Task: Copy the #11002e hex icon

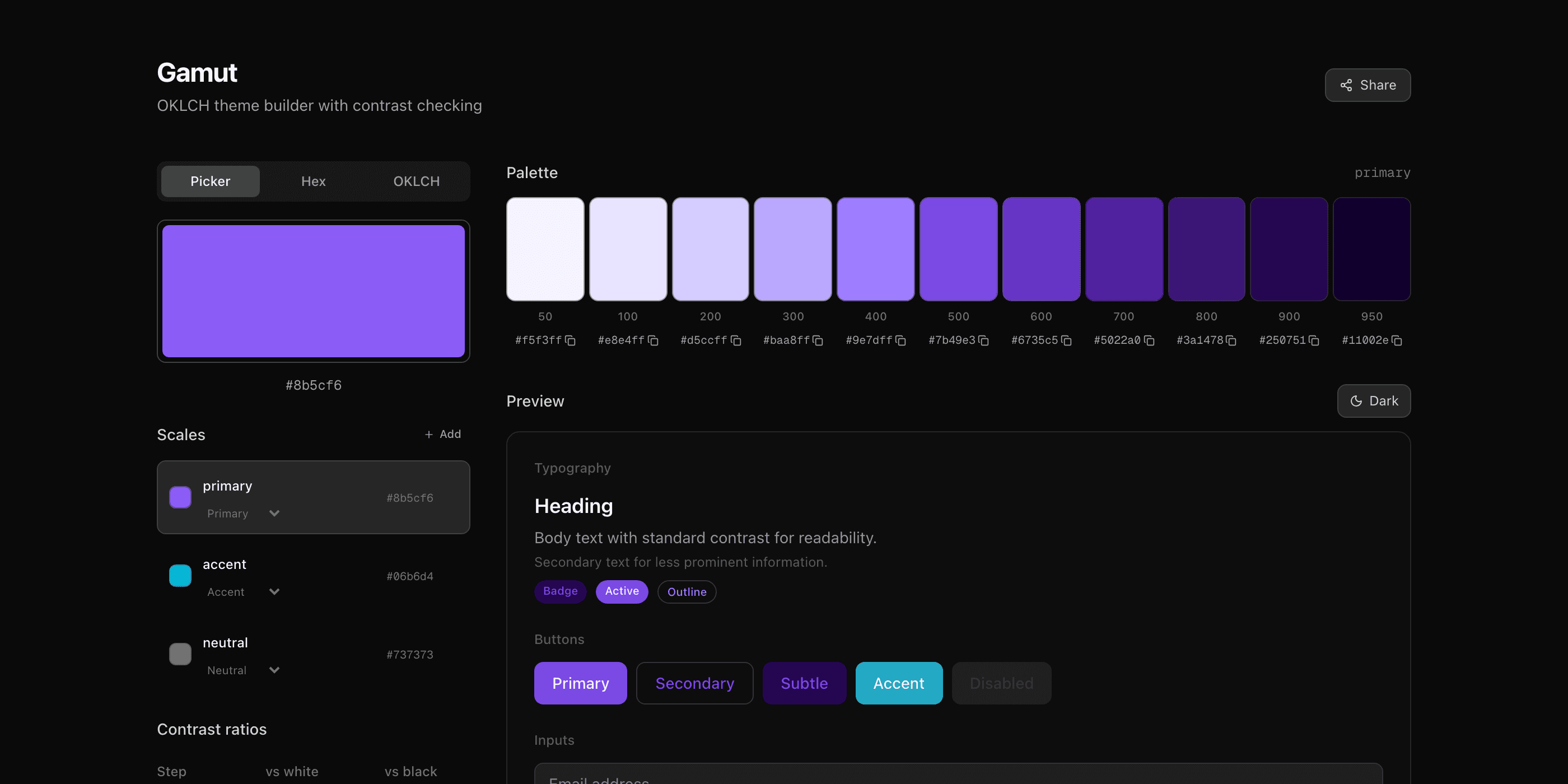Action: [1397, 340]
